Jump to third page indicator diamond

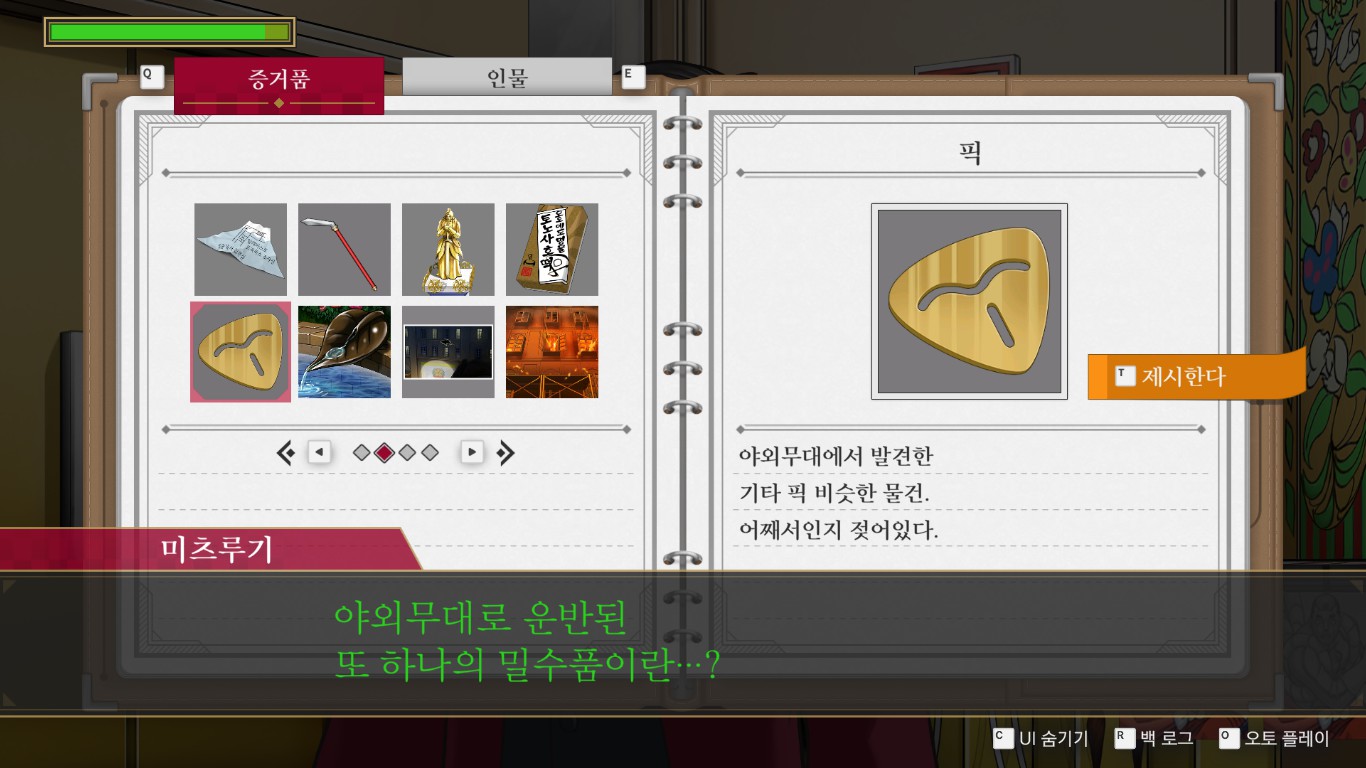click(407, 453)
